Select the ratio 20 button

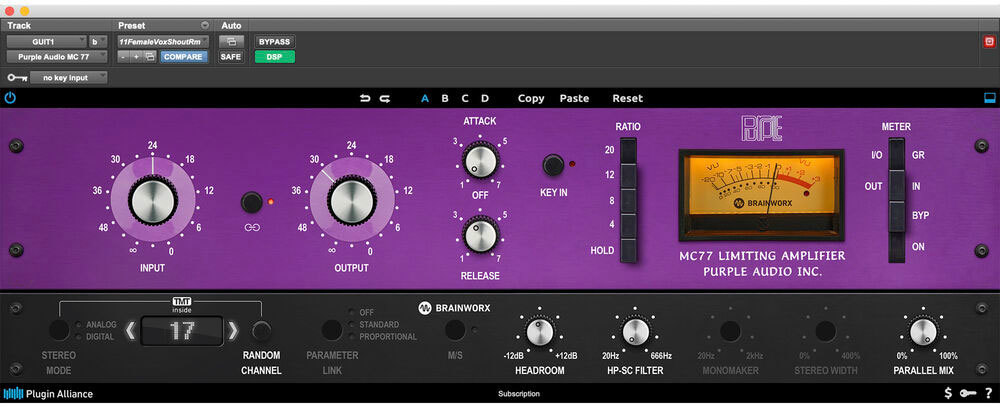(x=628, y=150)
